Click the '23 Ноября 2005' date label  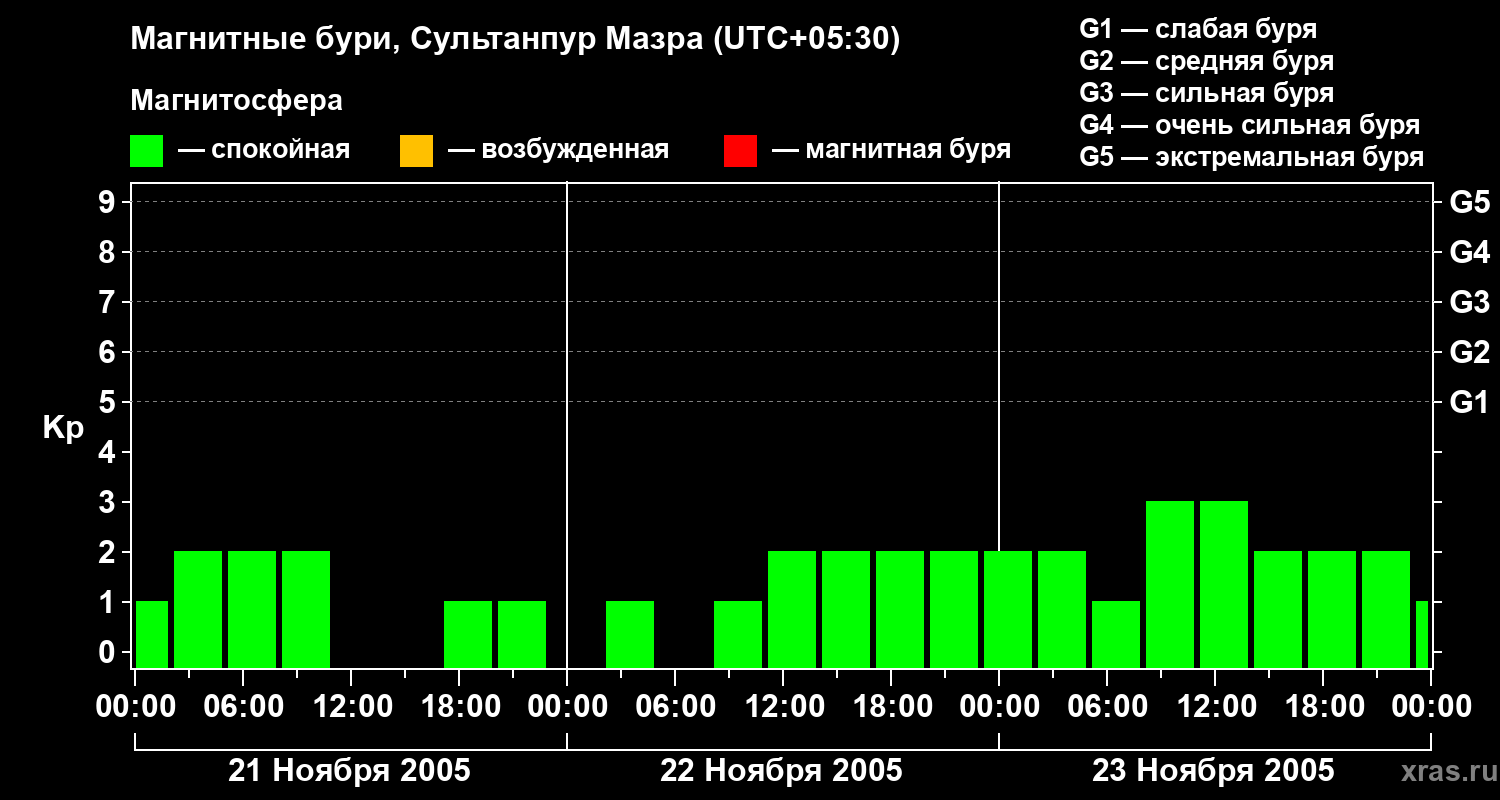click(x=1213, y=771)
